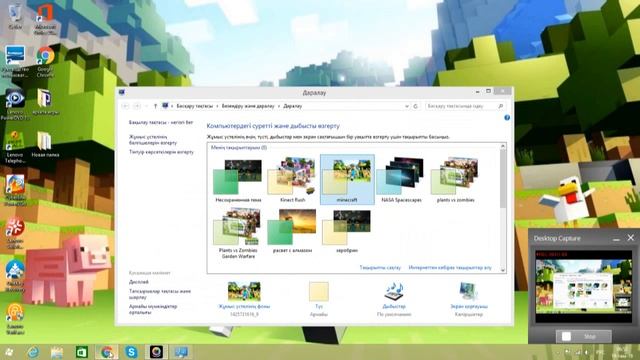Viewport: 640px width, 360px height.
Task: Open the Google Chrome desktop shortcut
Action: tap(45, 62)
